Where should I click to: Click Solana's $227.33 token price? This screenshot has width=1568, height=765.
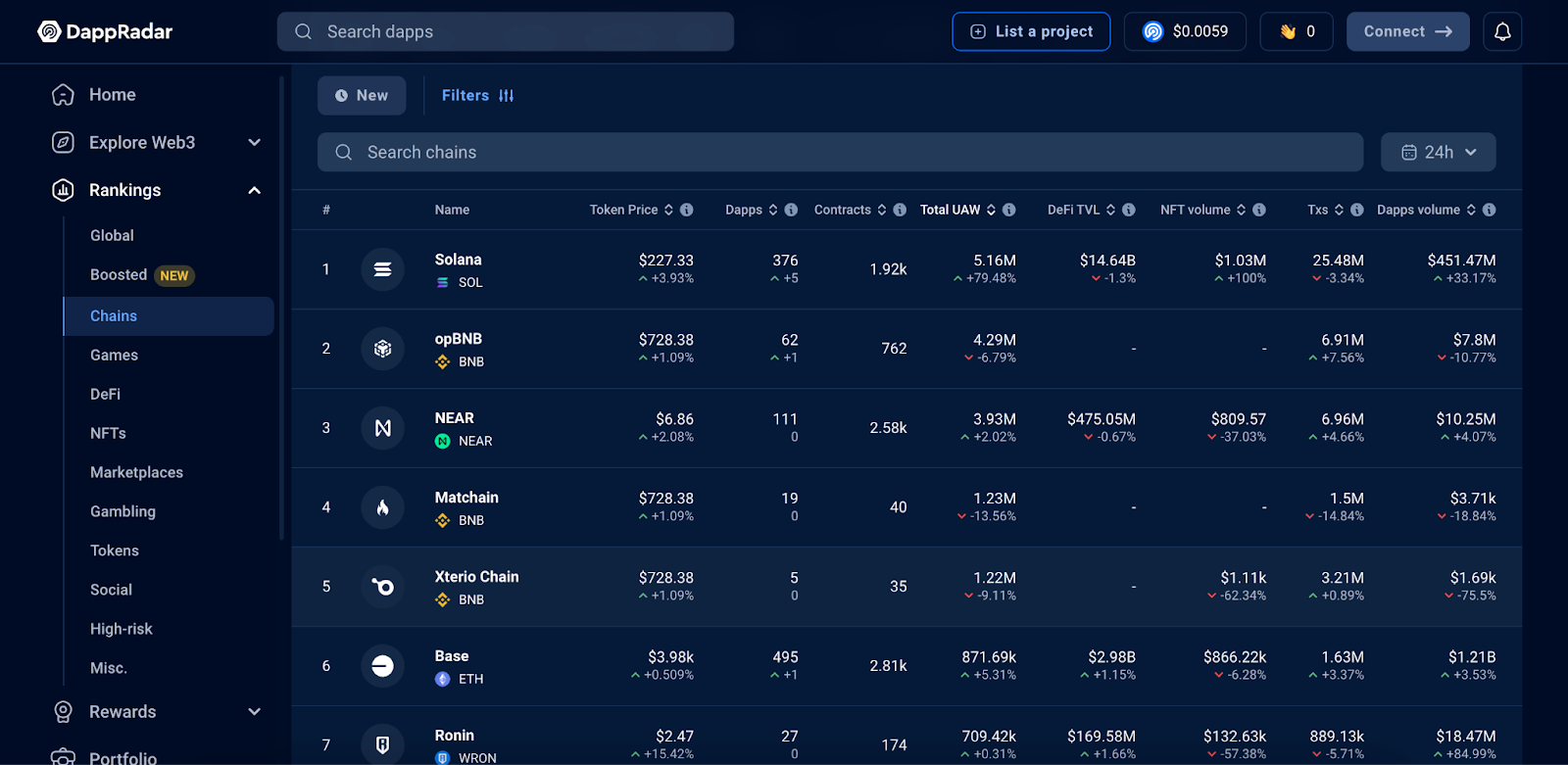click(665, 260)
